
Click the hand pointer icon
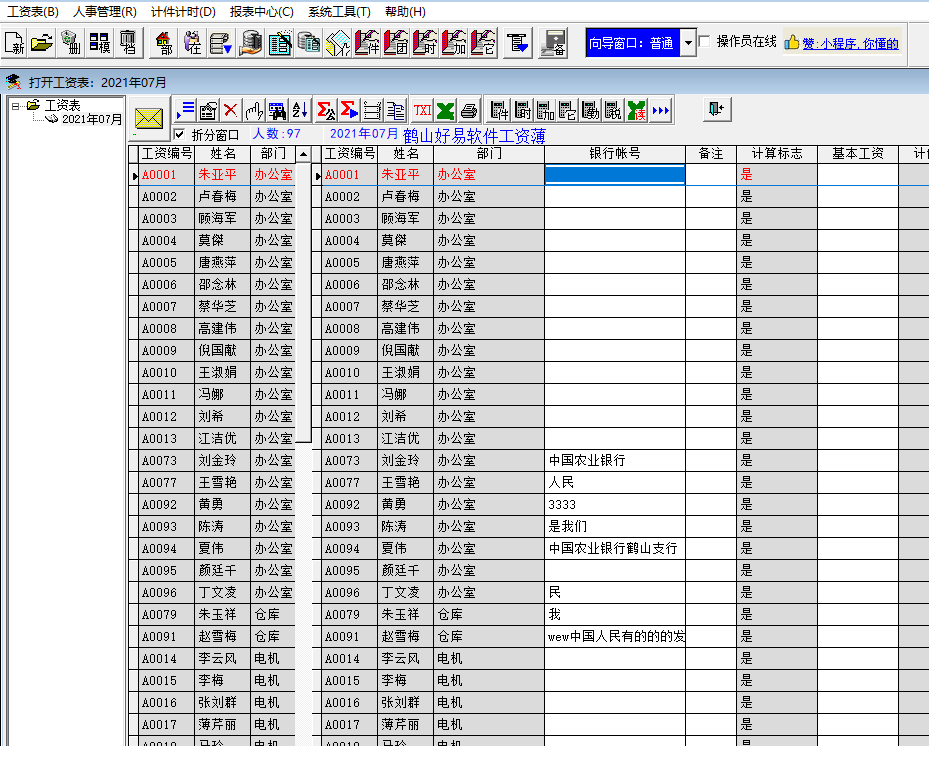[254, 110]
